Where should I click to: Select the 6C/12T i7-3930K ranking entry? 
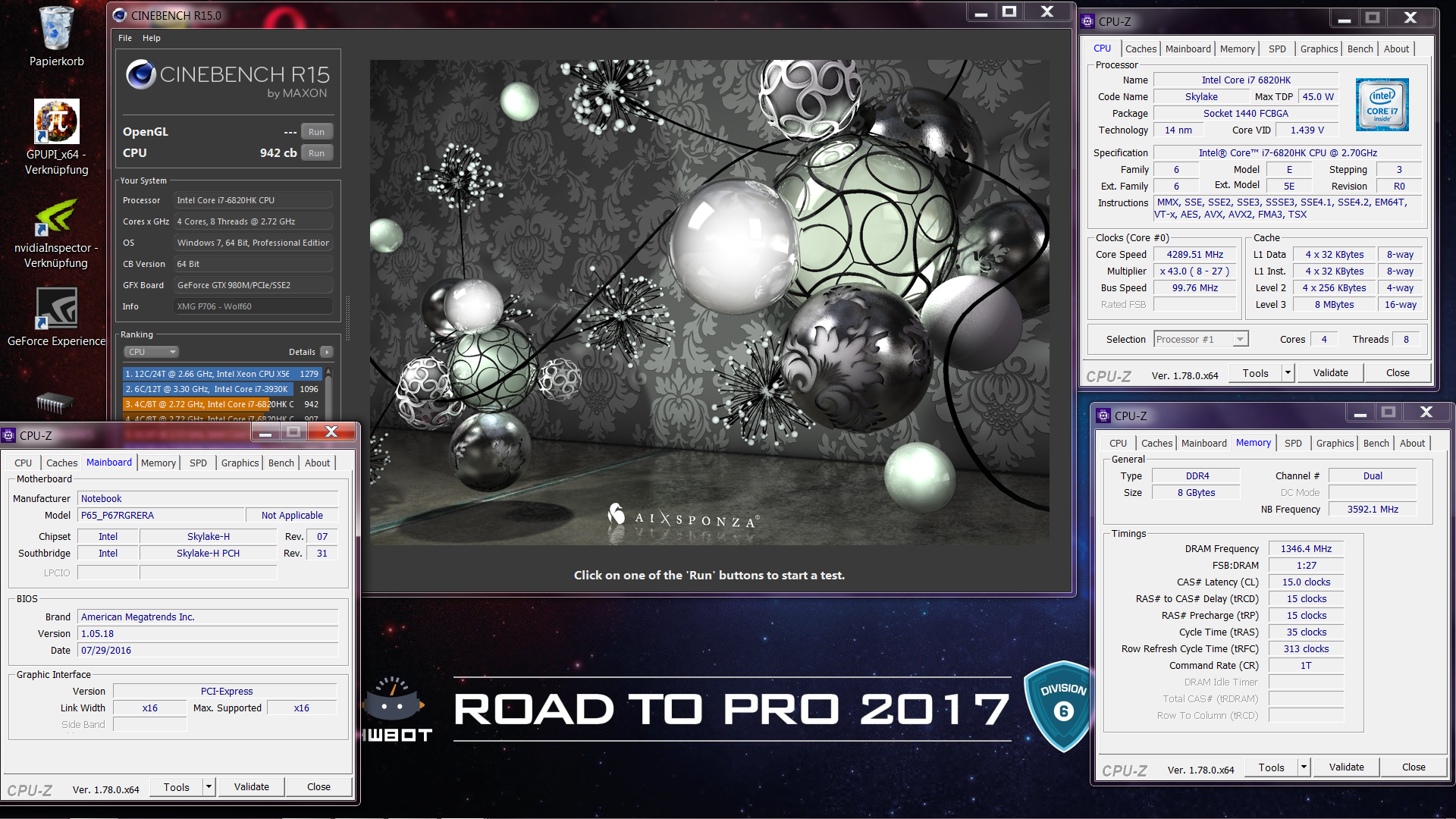(222, 389)
